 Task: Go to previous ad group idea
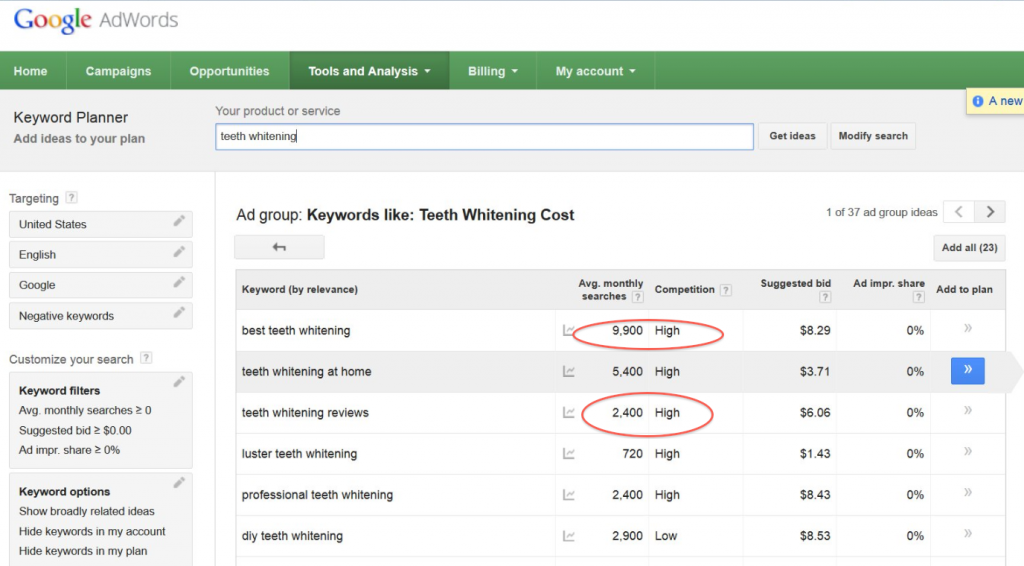959,212
